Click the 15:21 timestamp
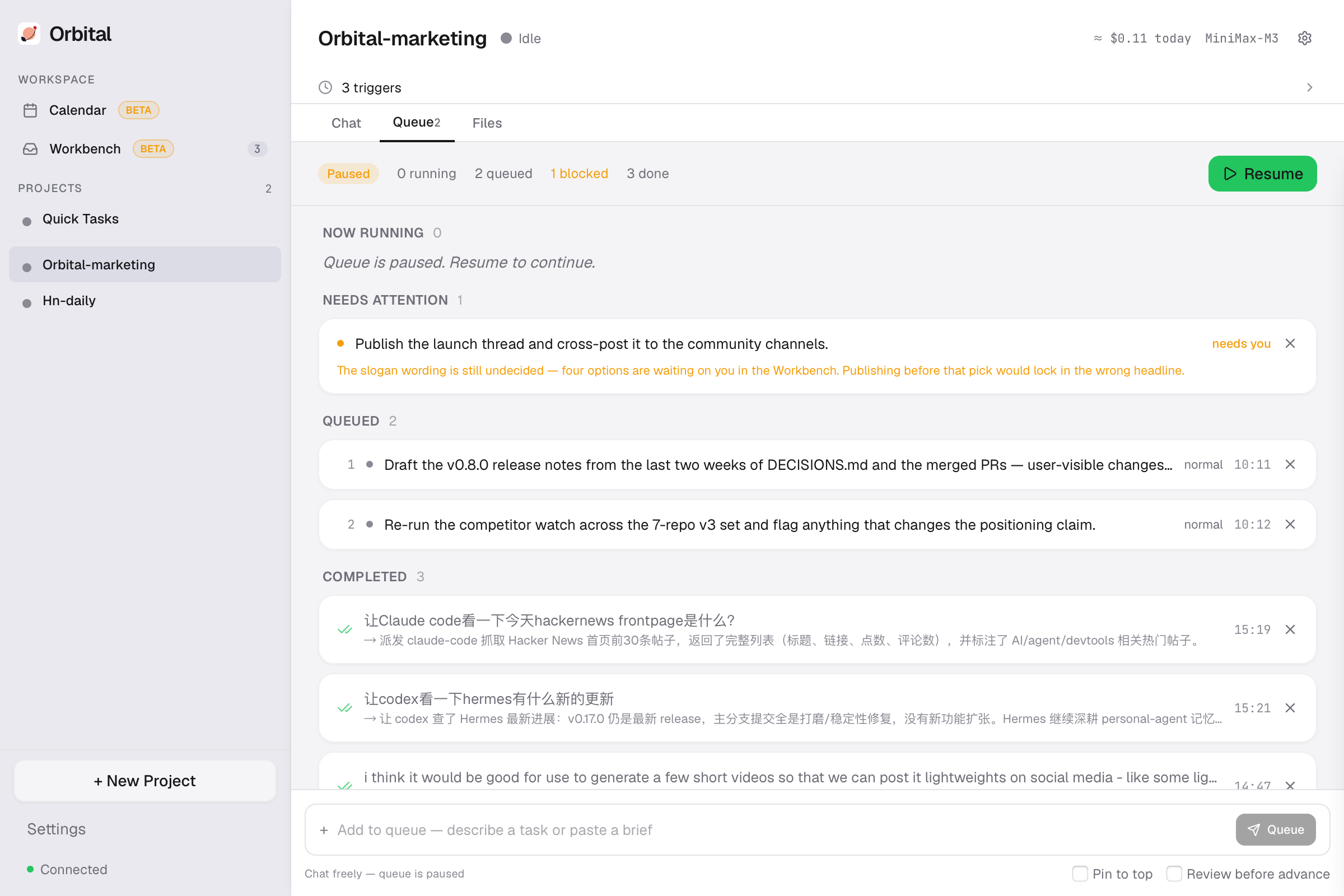This screenshot has width=1344, height=896. pos(1252,708)
